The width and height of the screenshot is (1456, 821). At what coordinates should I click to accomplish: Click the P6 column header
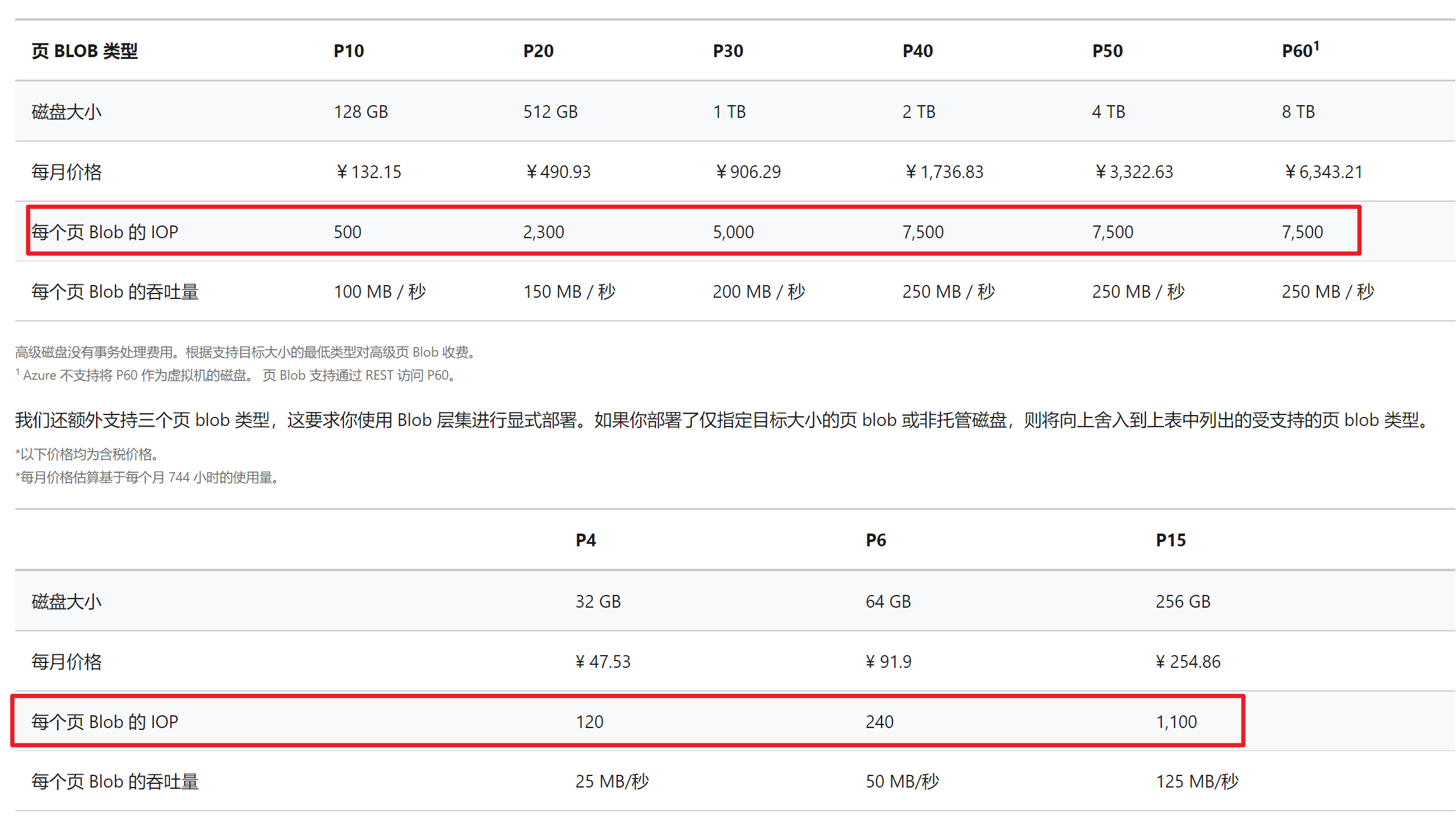tap(875, 540)
